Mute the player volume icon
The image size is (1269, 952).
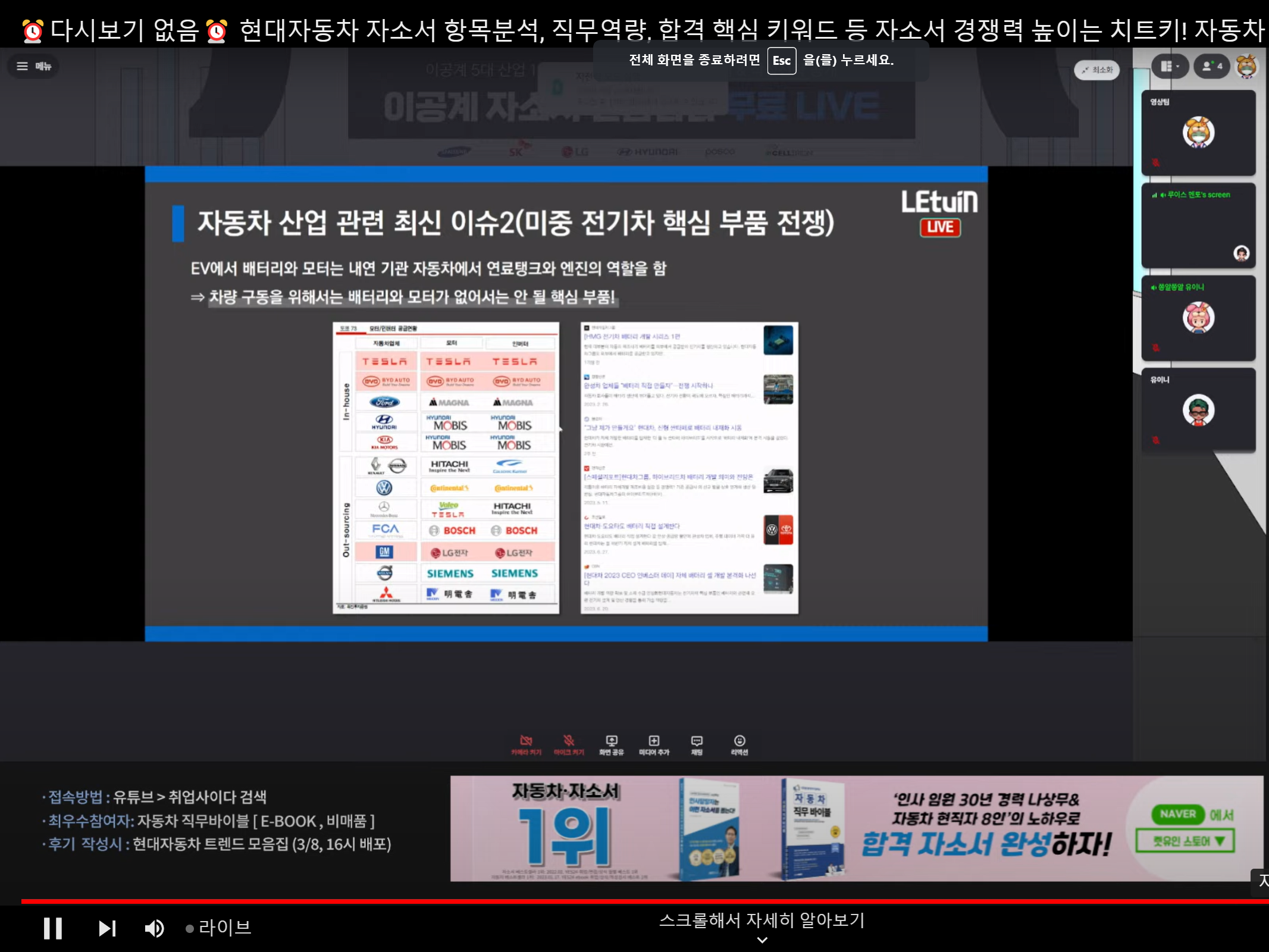(x=154, y=928)
